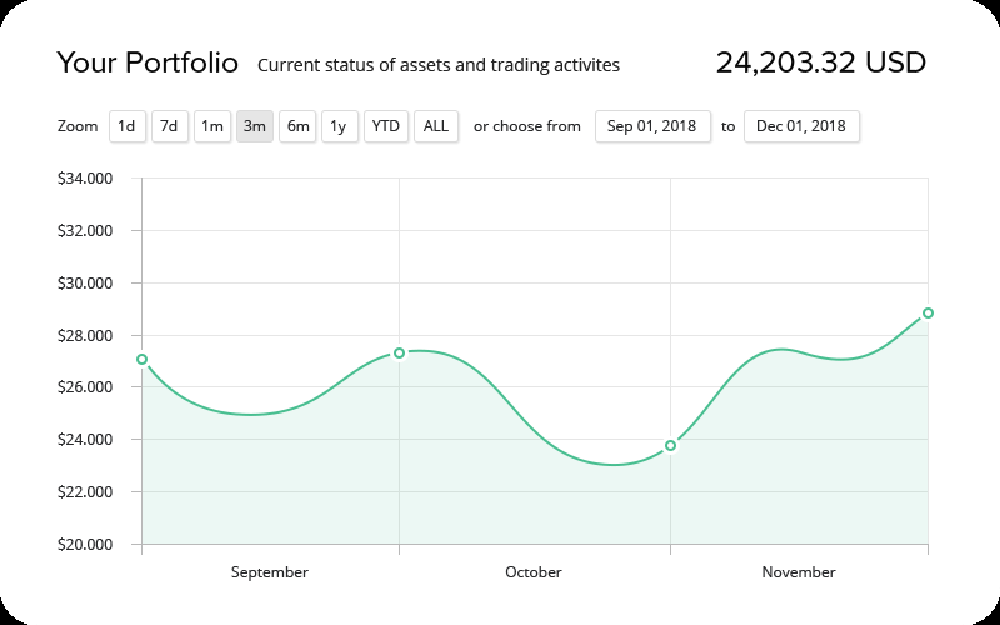Click the chart point at September start

click(x=142, y=360)
